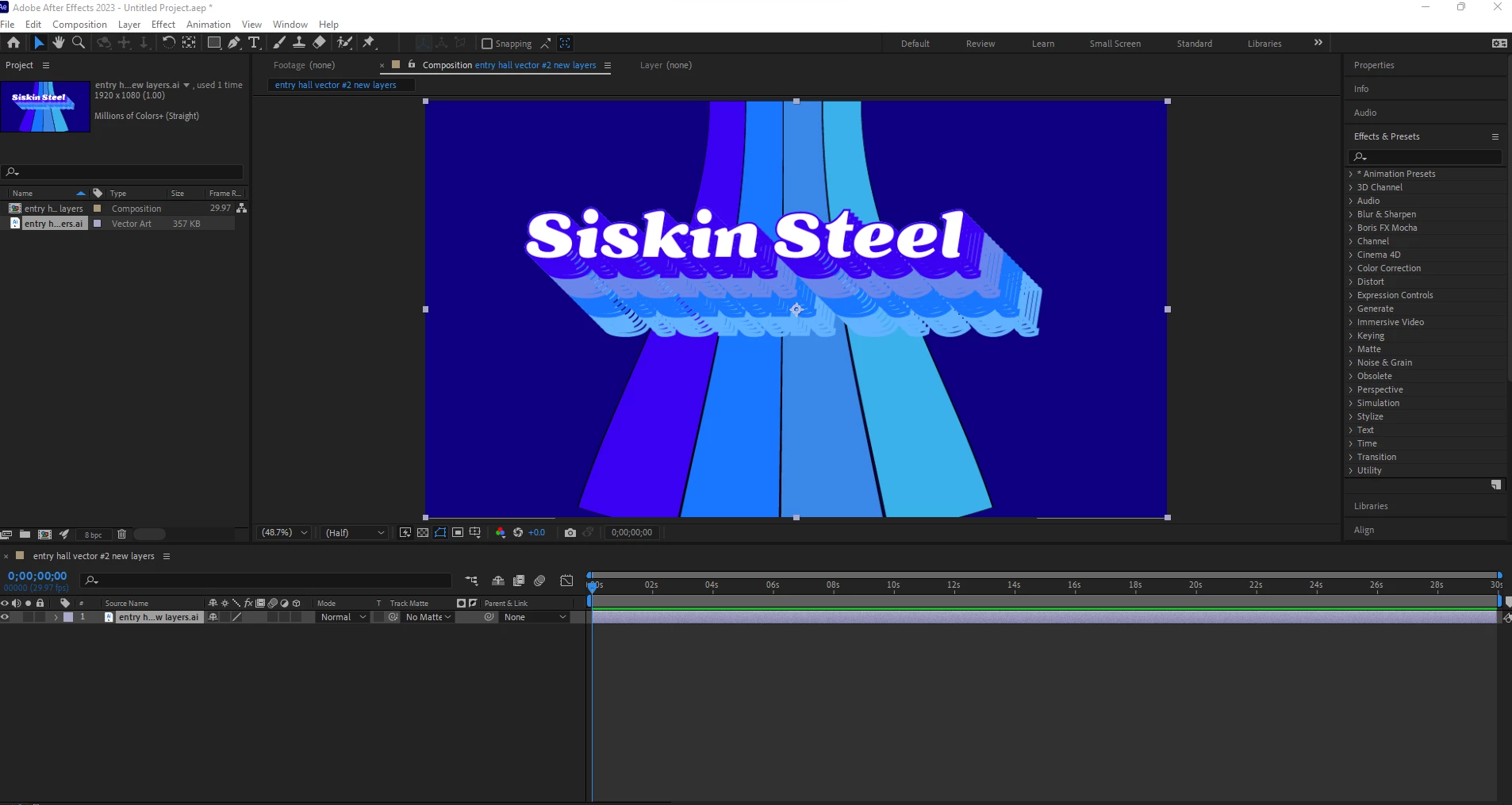The height and width of the screenshot is (805, 1512).
Task: Switch to the Footage (none) tab
Action: pyautogui.click(x=304, y=65)
